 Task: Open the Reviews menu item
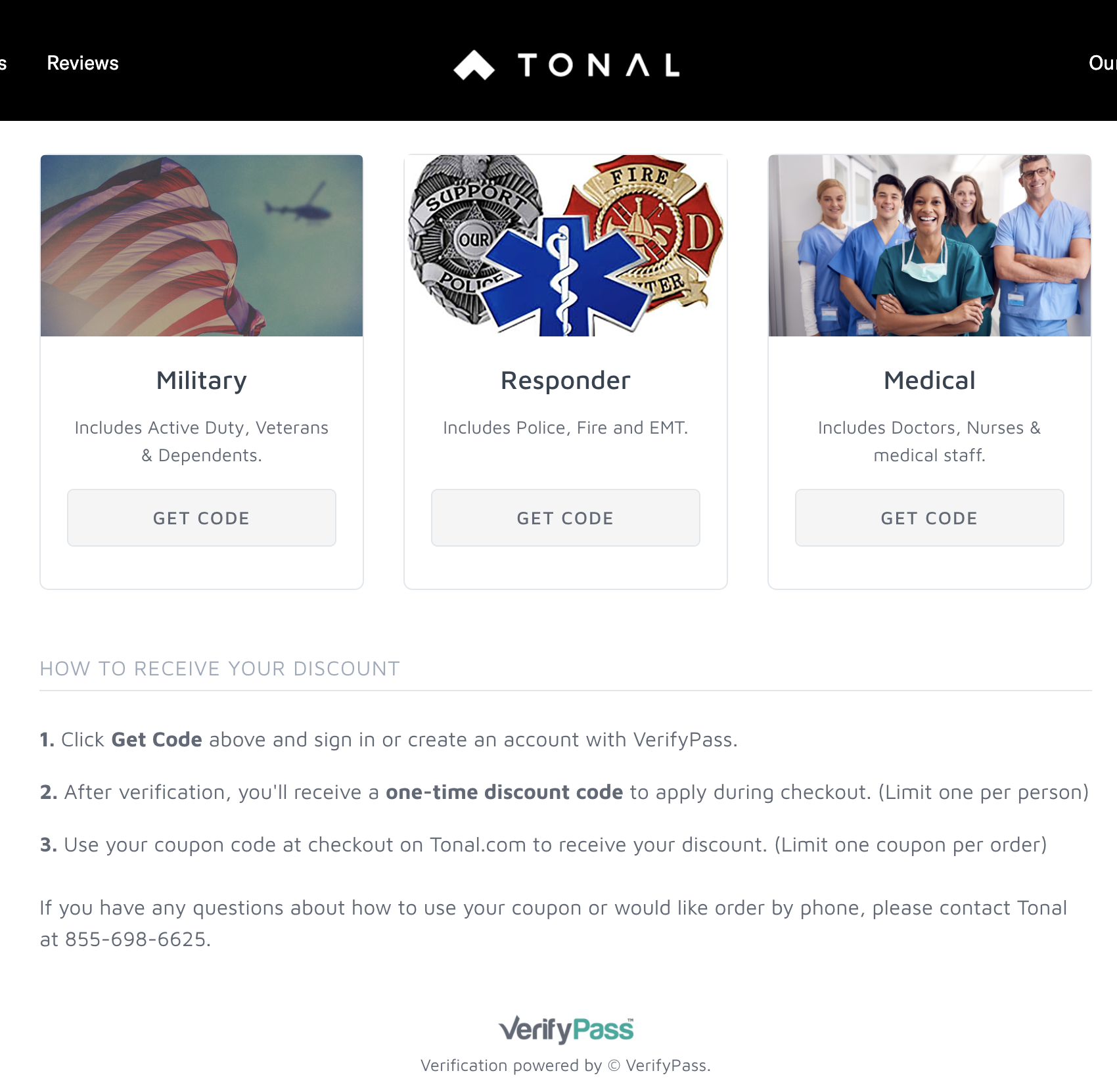(x=83, y=63)
